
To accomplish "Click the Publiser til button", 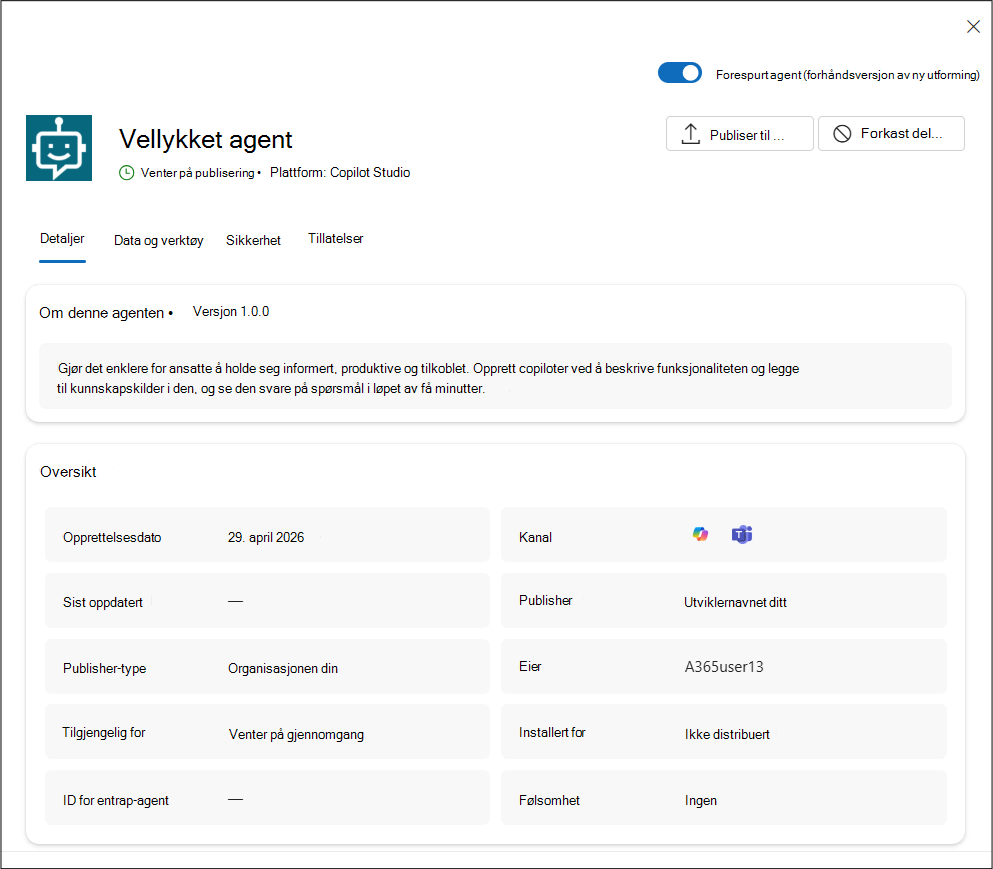I will 740,134.
